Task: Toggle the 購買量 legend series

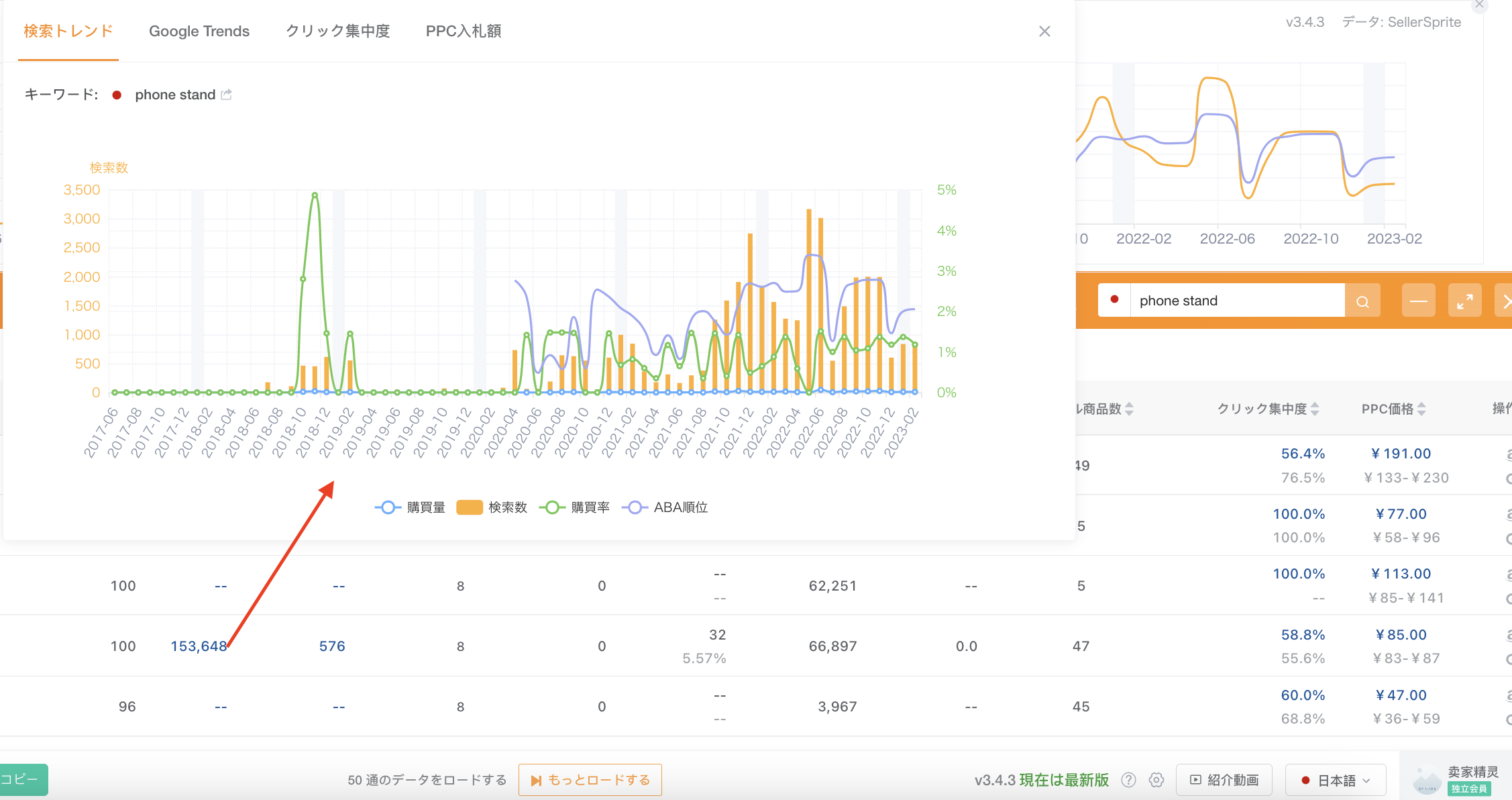Action: [410, 507]
